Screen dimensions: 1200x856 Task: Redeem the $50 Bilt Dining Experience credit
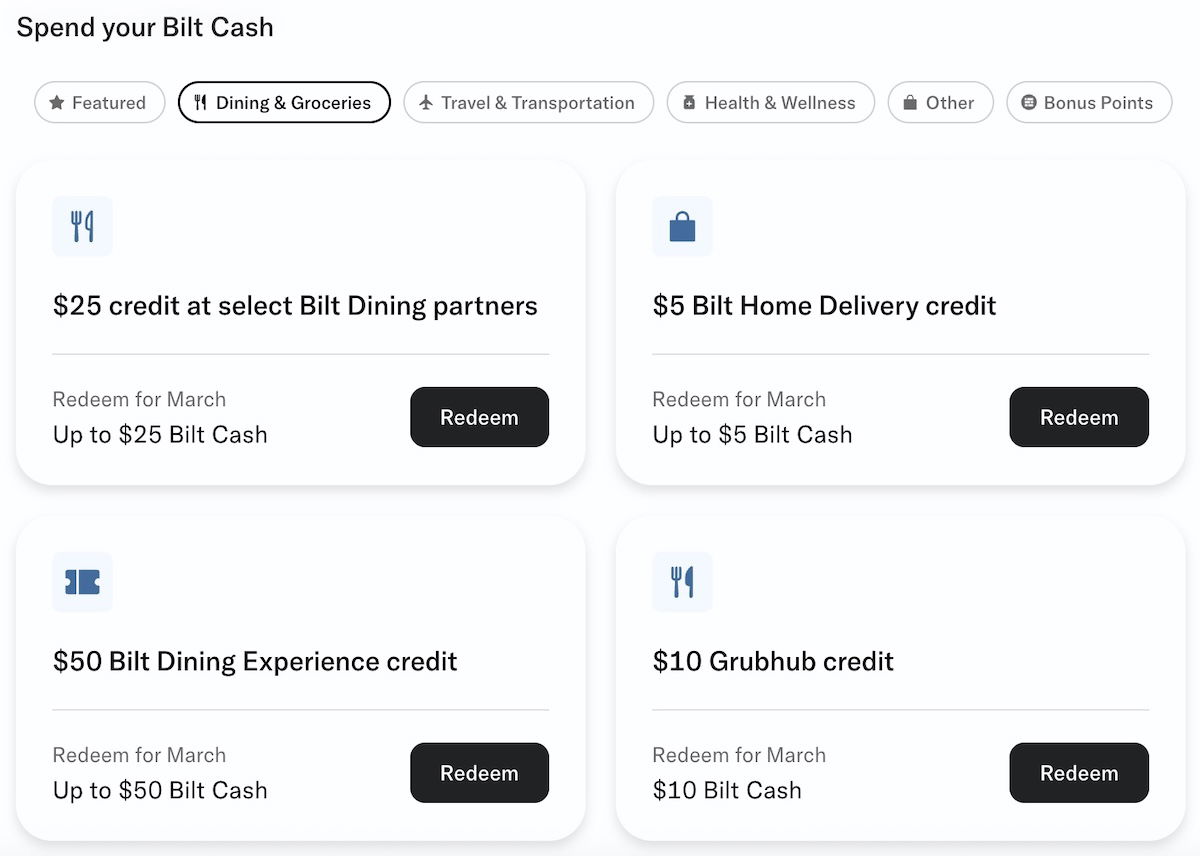coord(479,773)
